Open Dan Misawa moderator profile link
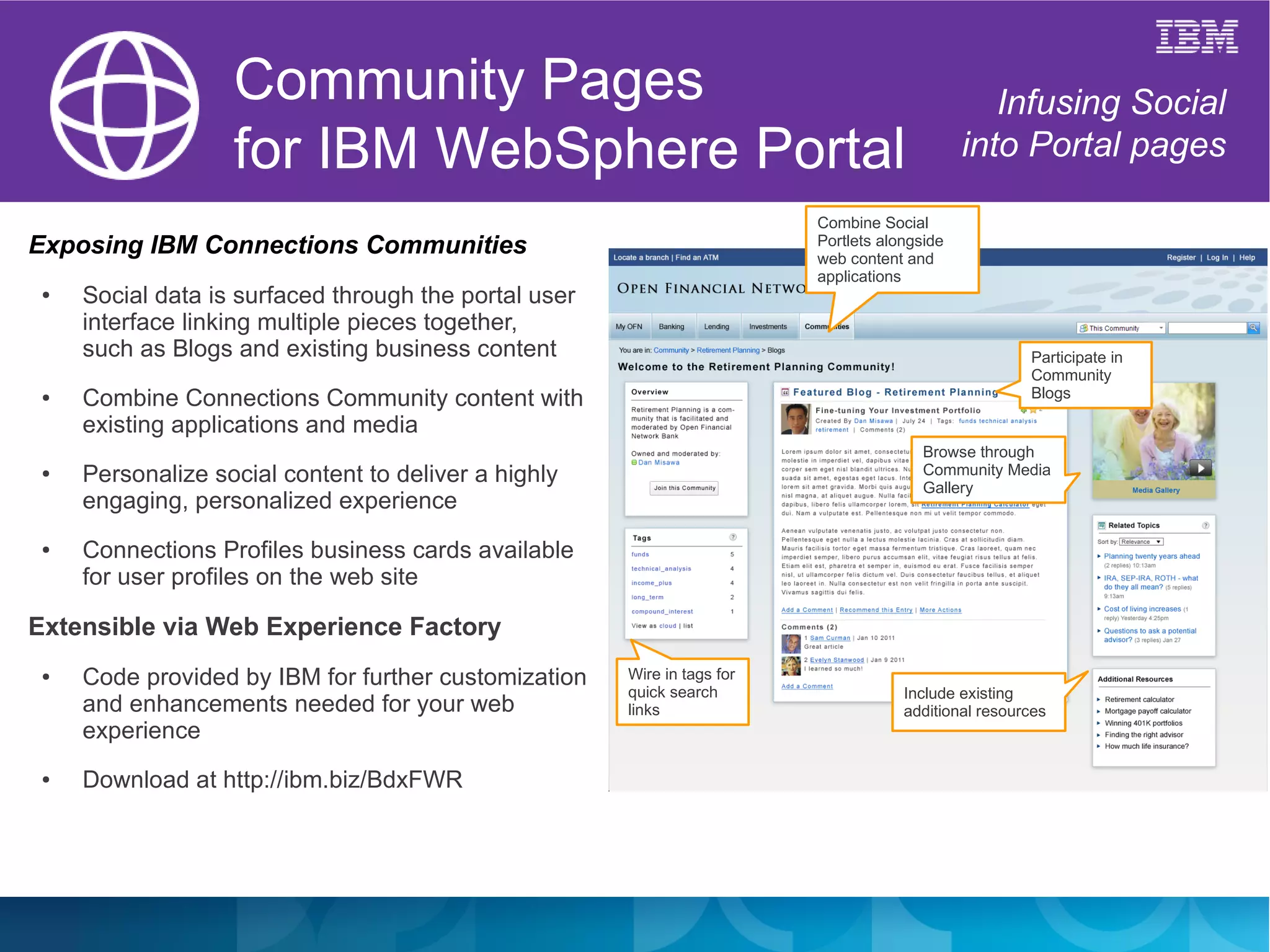 (x=659, y=463)
